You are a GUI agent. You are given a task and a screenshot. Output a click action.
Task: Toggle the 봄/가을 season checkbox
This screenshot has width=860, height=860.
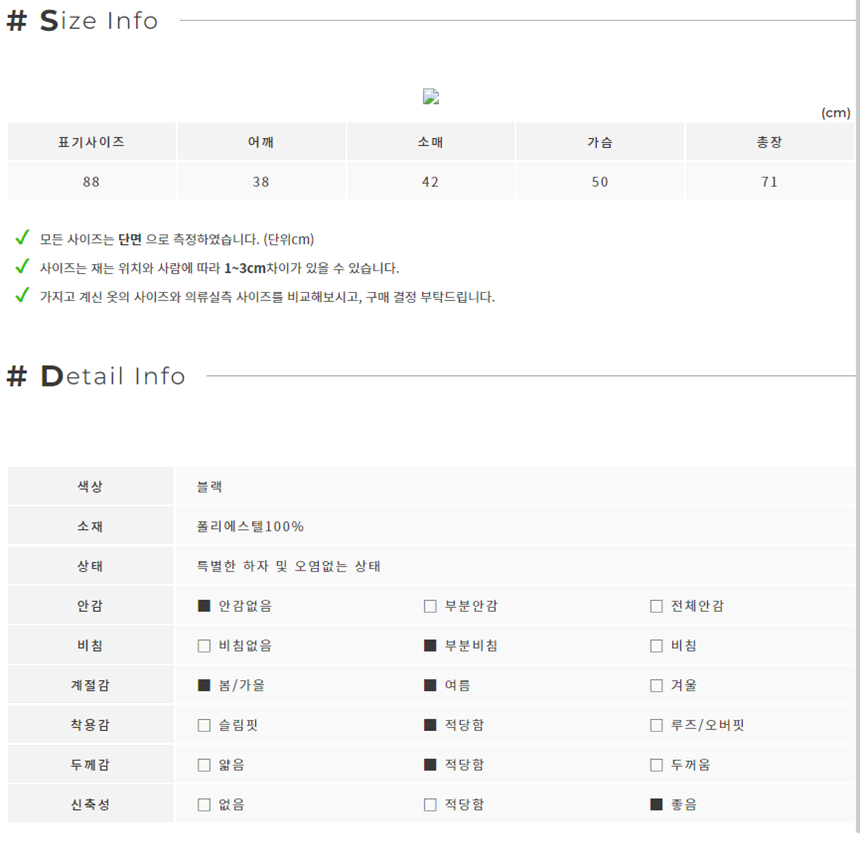[204, 686]
